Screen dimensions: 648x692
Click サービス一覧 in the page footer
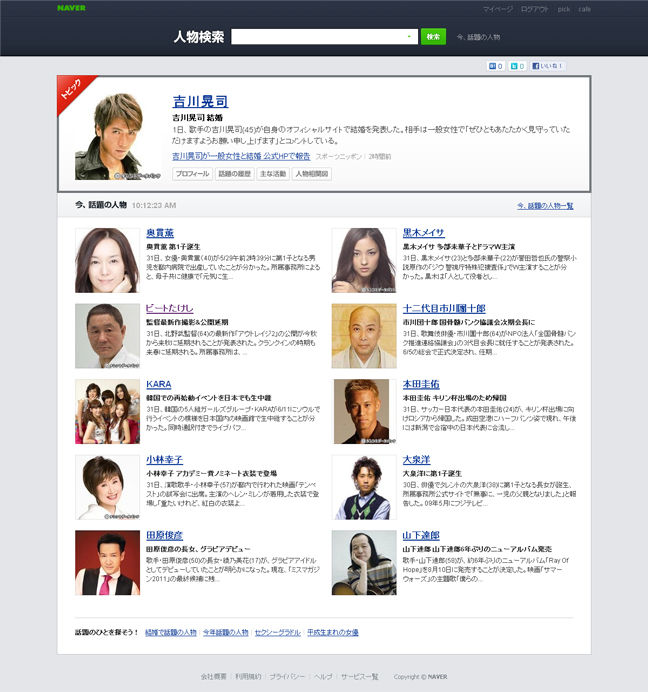tap(359, 677)
